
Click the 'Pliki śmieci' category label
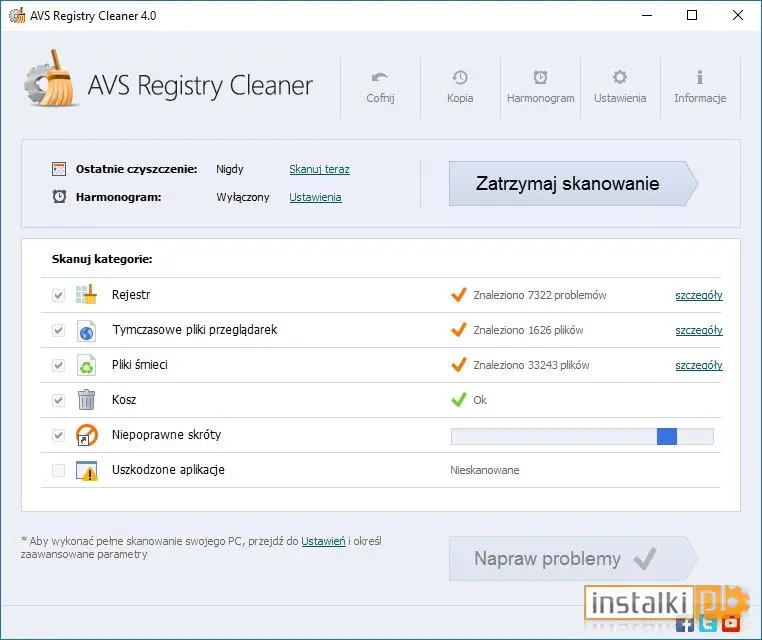tap(139, 364)
